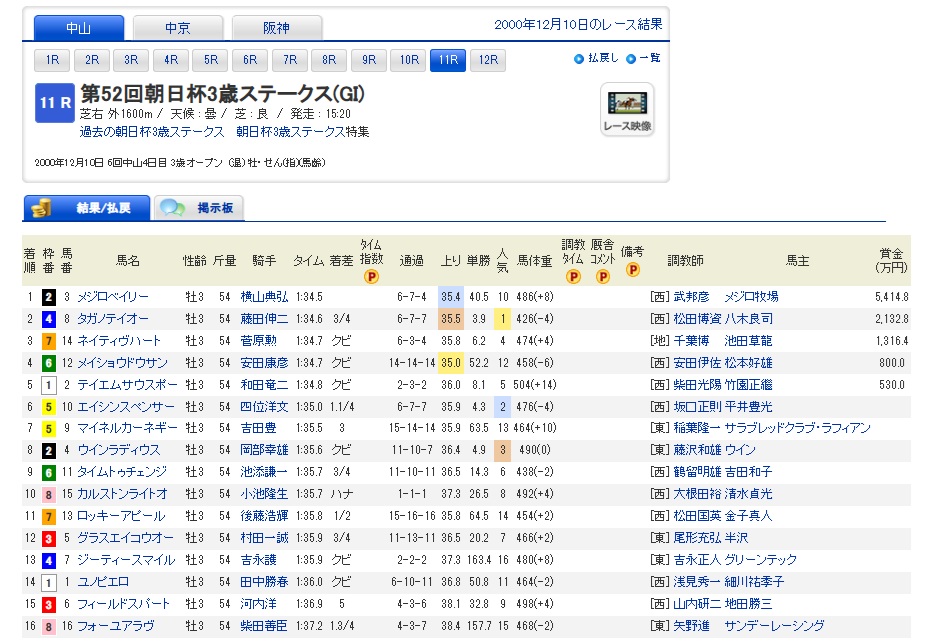This screenshot has width=927, height=643.
Task: Open the 一覧 race list link
Action: [x=649, y=59]
